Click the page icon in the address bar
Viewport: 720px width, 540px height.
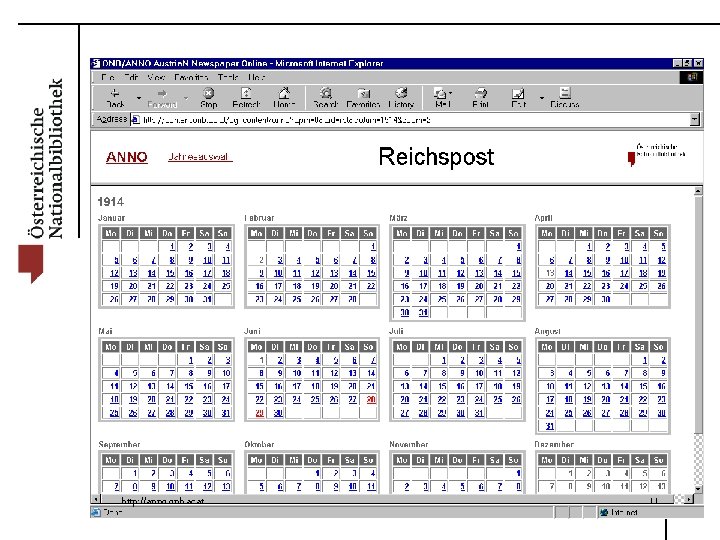(x=135, y=120)
